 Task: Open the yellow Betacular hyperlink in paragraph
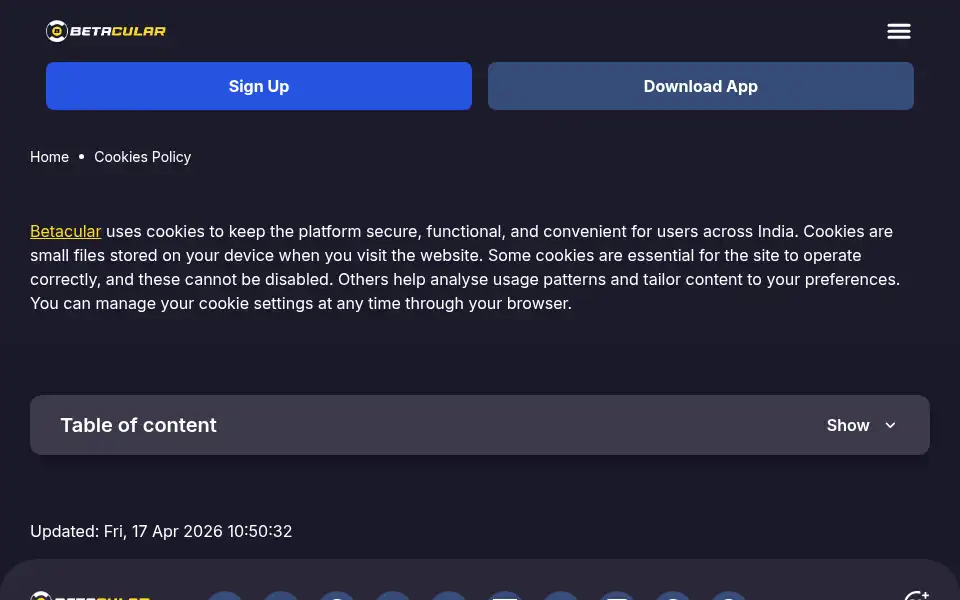coord(66,231)
